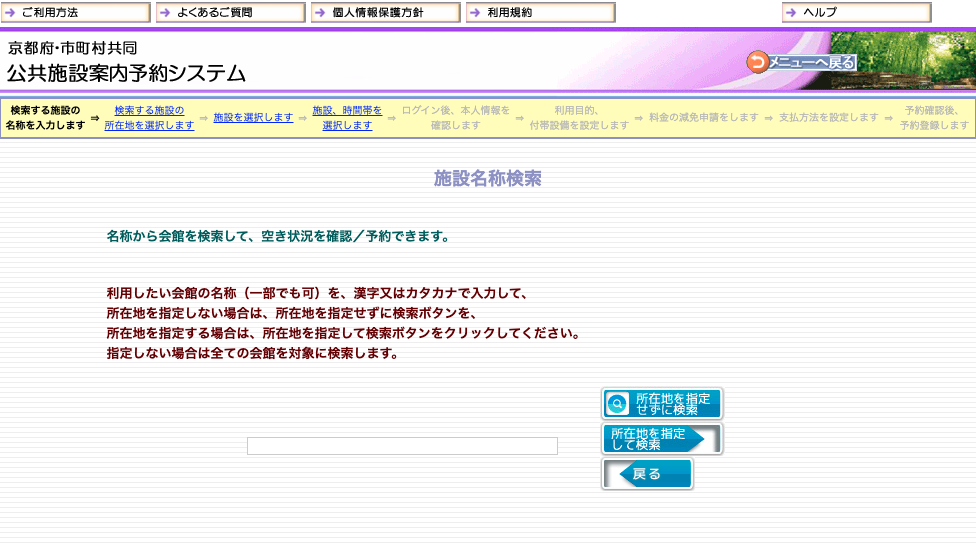Click the arrow icon on よくあるご質問
This screenshot has height=547, width=976.
[166, 12]
